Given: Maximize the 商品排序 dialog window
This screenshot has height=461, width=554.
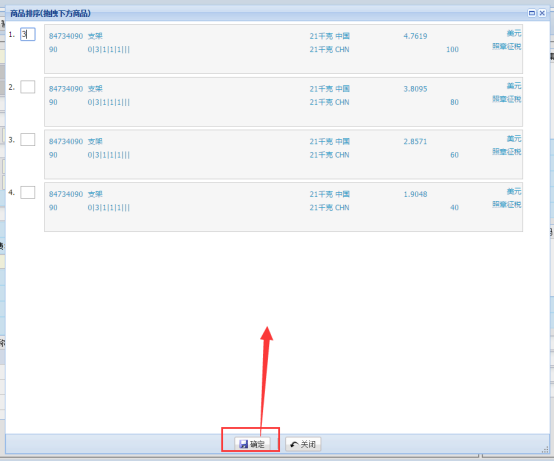Looking at the screenshot, I should [531, 13].
